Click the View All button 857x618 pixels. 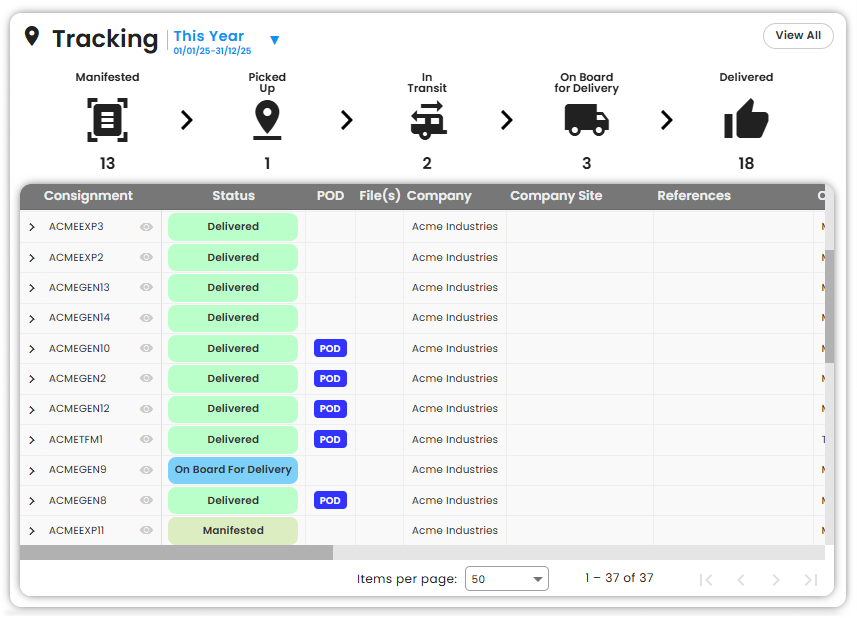pos(797,36)
